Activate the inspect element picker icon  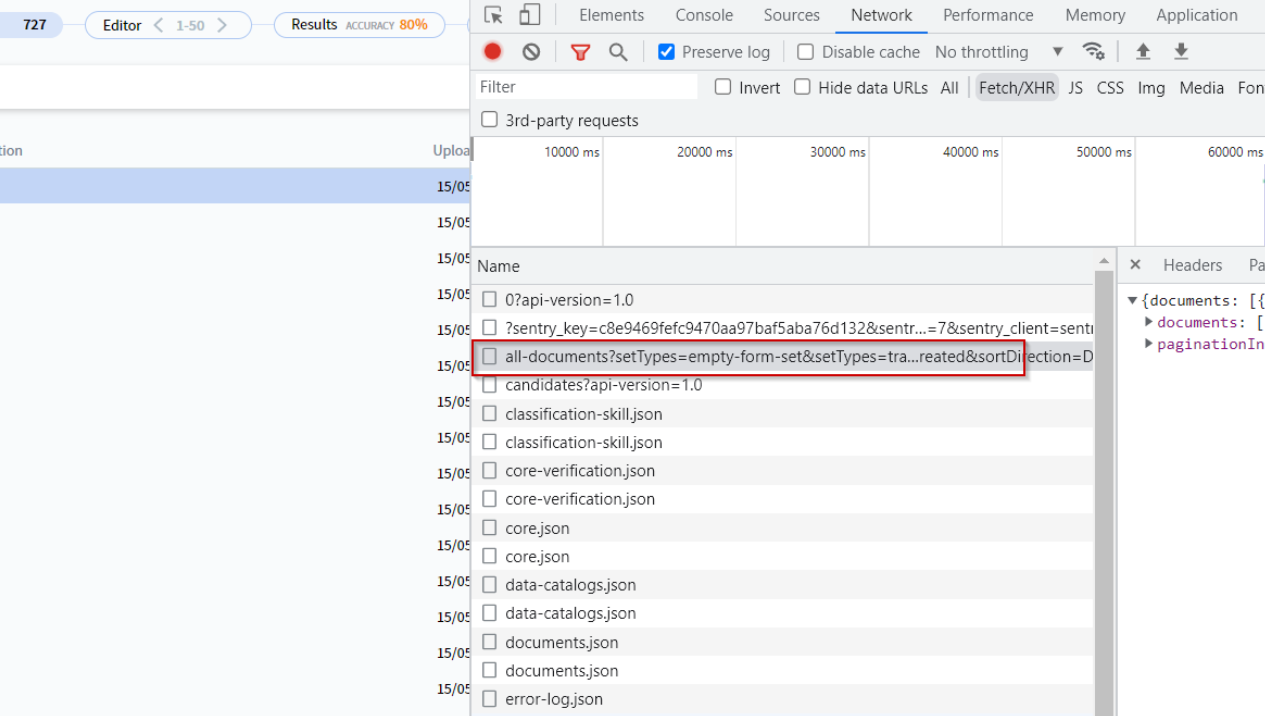click(x=493, y=15)
